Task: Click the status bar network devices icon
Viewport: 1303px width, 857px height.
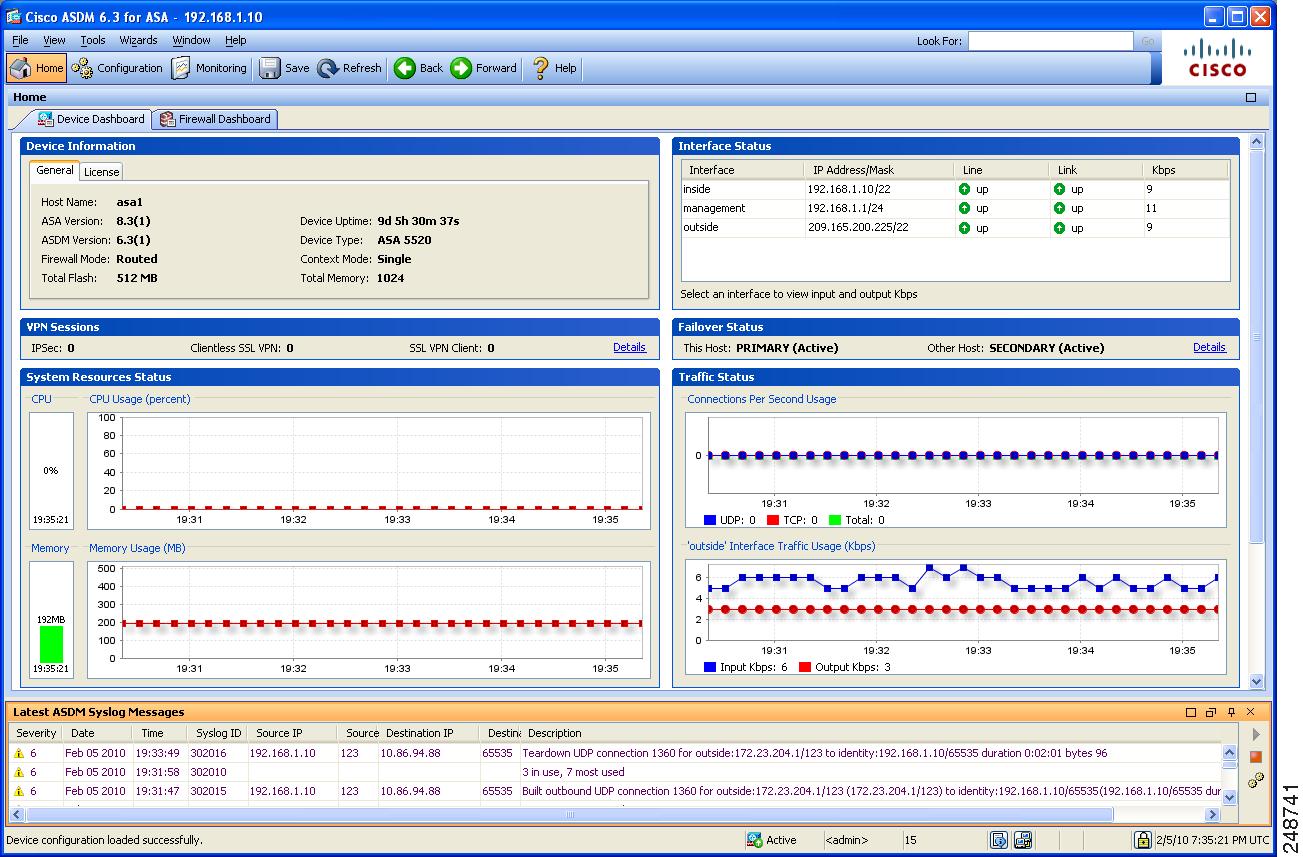Action: pos(1023,840)
